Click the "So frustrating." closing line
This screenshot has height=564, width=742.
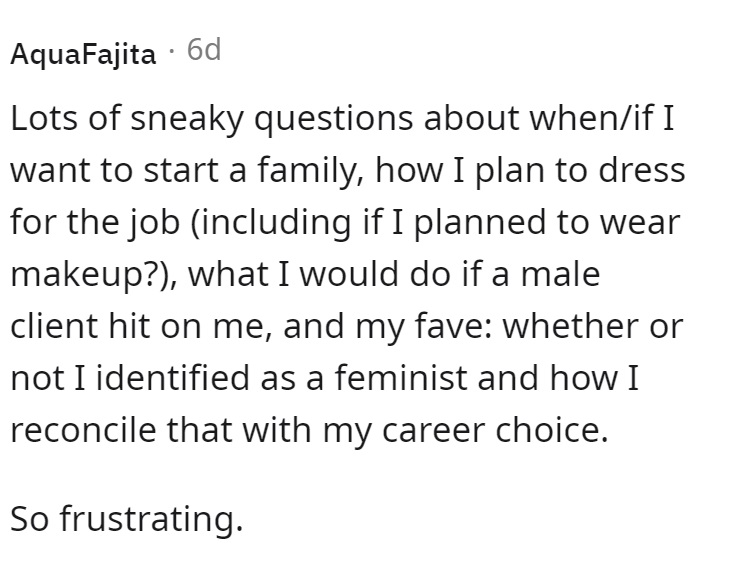coord(127,520)
